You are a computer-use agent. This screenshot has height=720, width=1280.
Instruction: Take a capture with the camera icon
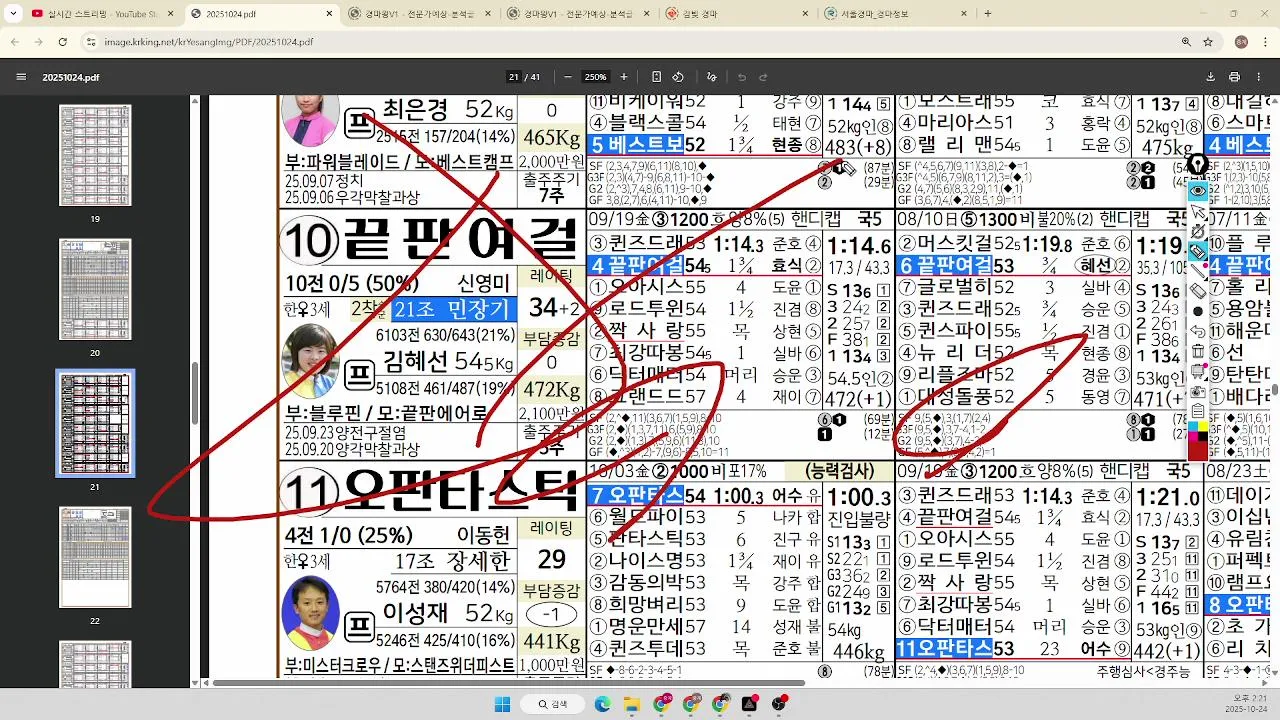(x=1197, y=391)
